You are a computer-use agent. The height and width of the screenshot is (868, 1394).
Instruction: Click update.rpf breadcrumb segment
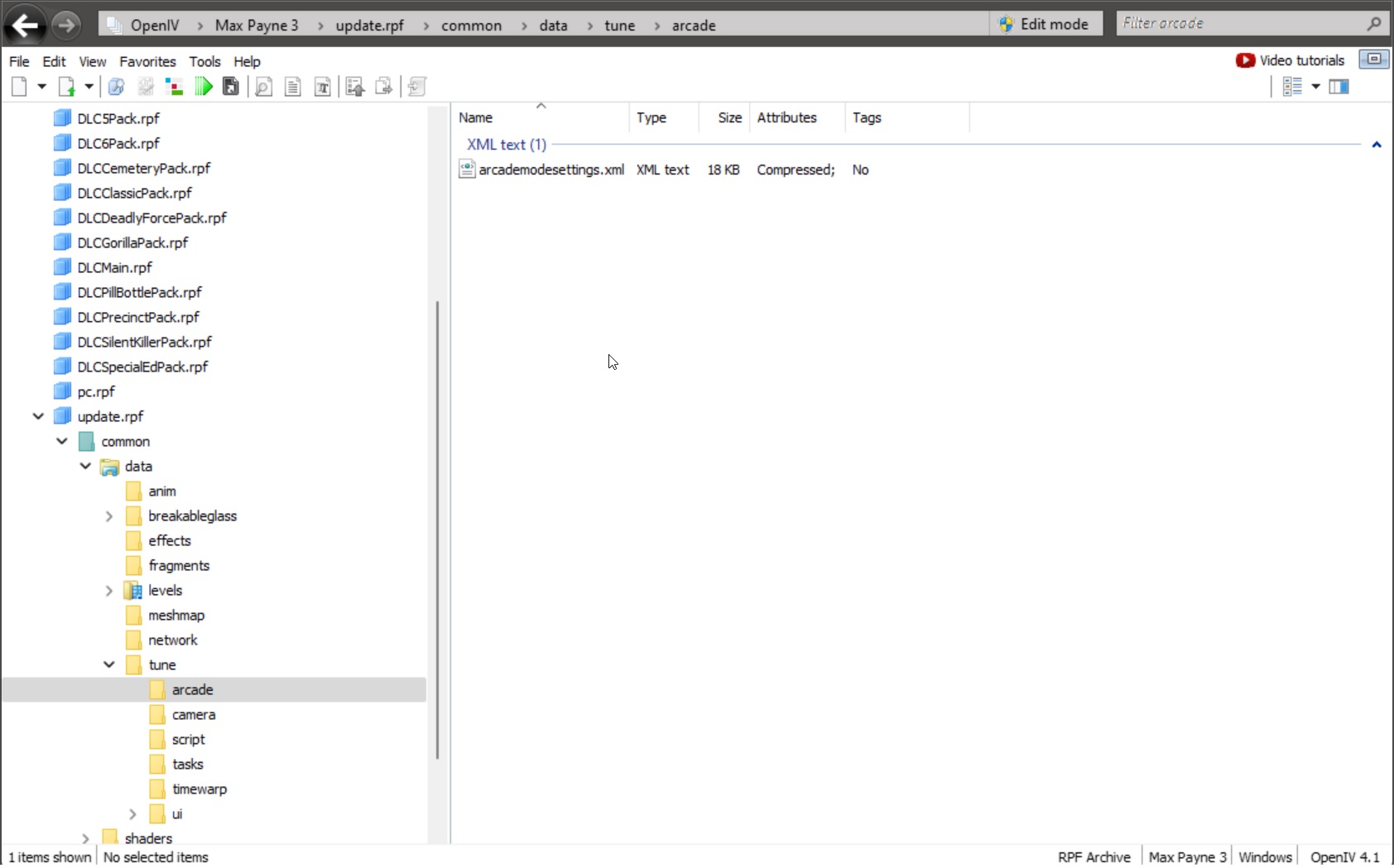point(369,25)
